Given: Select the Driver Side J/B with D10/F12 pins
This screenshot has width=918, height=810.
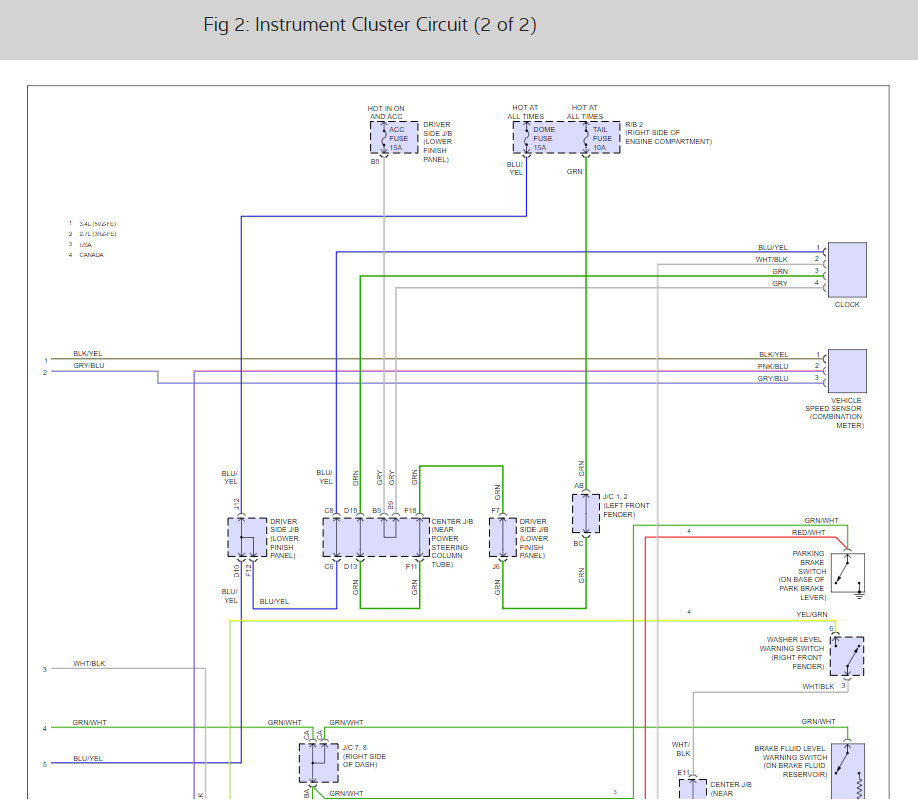Looking at the screenshot, I should (x=247, y=538).
